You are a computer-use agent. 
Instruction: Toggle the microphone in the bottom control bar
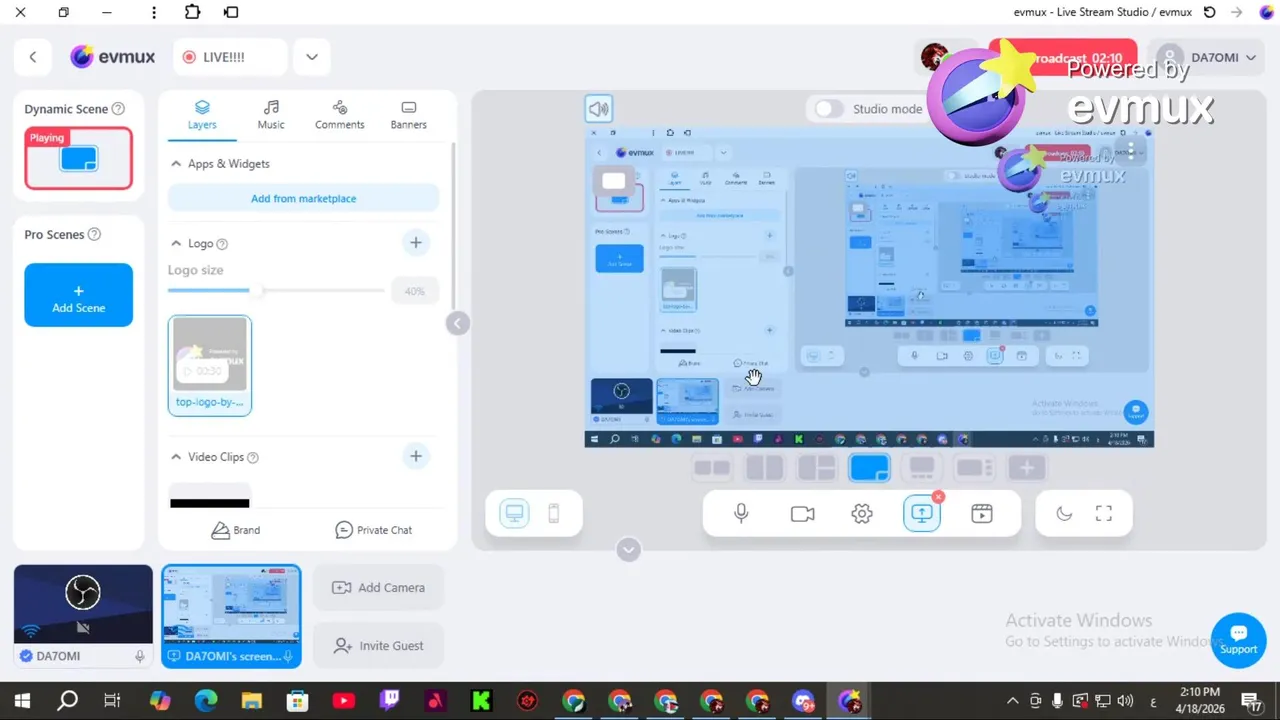coord(741,513)
